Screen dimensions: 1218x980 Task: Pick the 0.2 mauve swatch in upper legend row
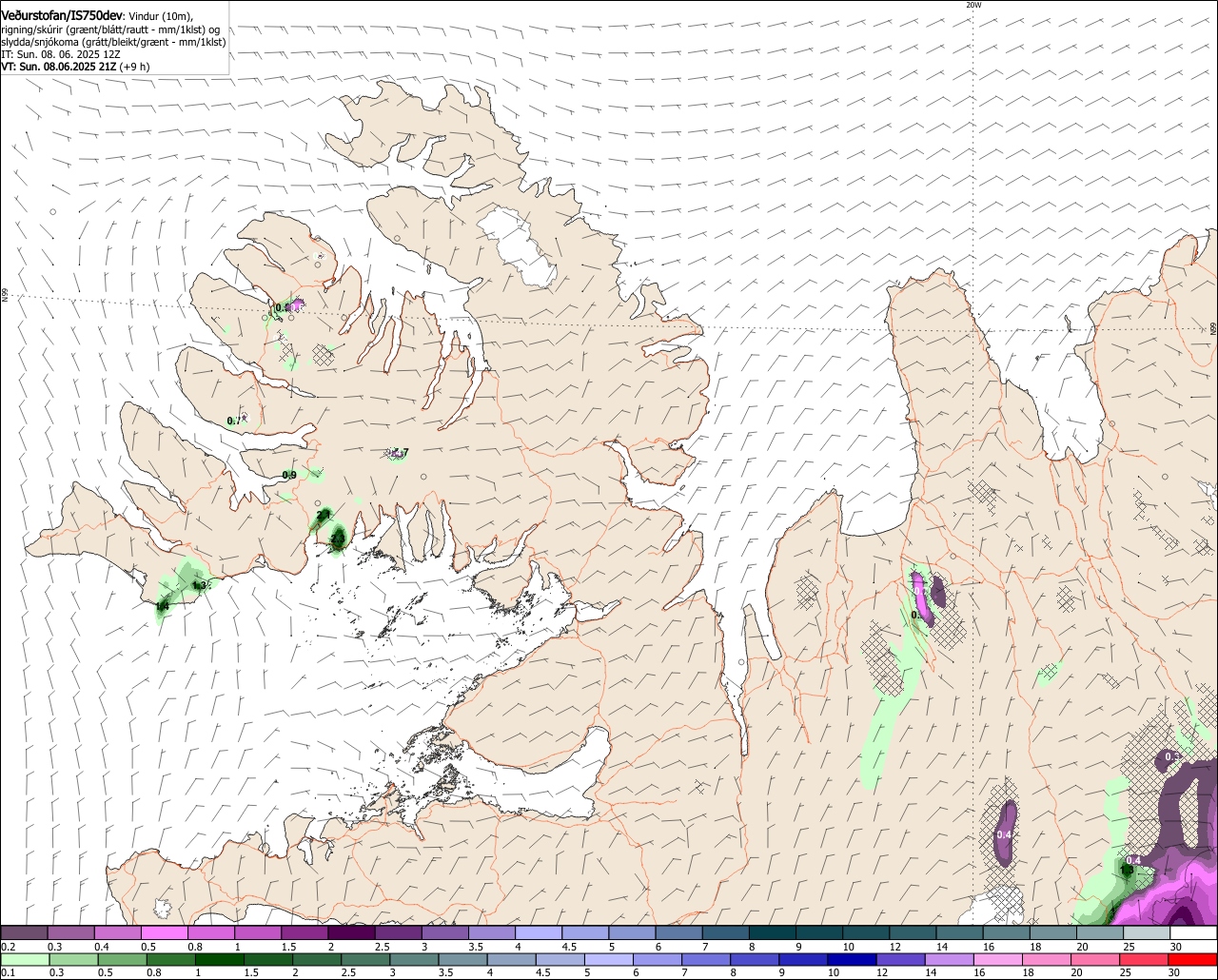24,933
